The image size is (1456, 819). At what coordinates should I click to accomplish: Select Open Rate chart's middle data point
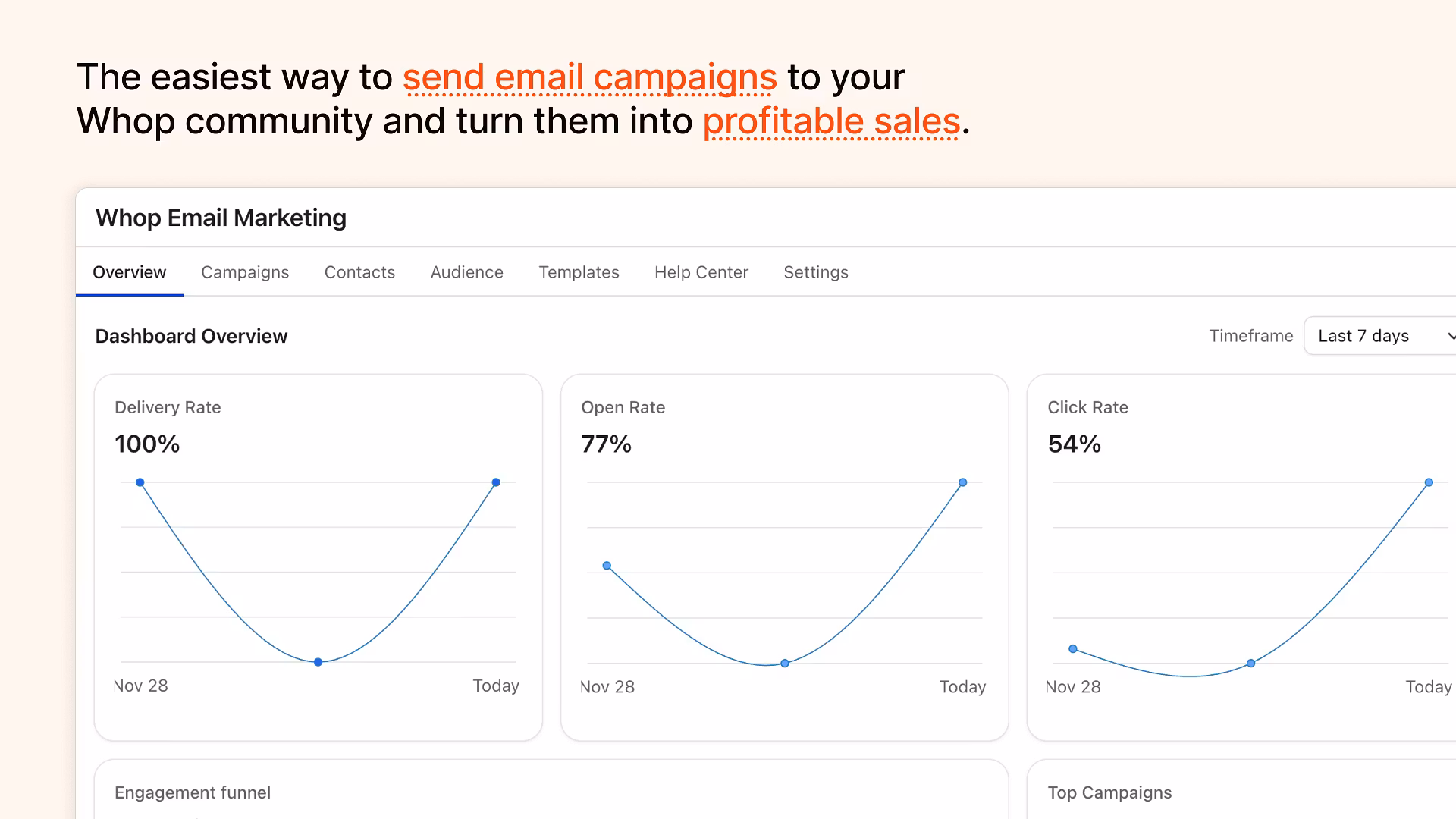[x=785, y=664]
